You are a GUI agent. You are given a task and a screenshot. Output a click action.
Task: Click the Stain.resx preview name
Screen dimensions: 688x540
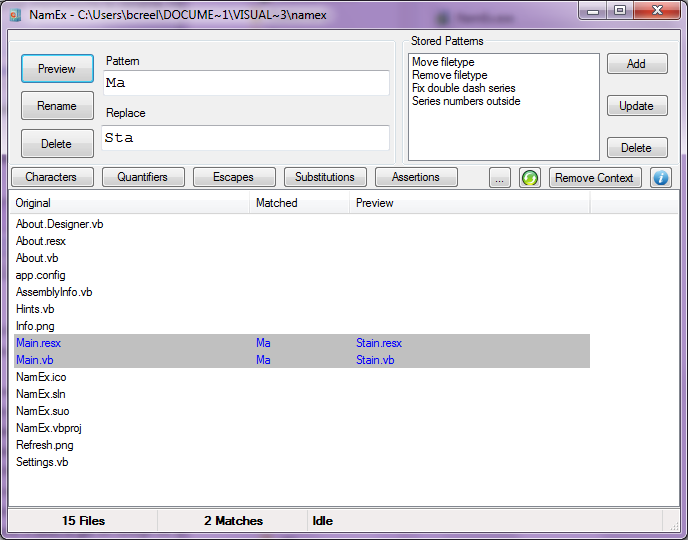click(379, 343)
